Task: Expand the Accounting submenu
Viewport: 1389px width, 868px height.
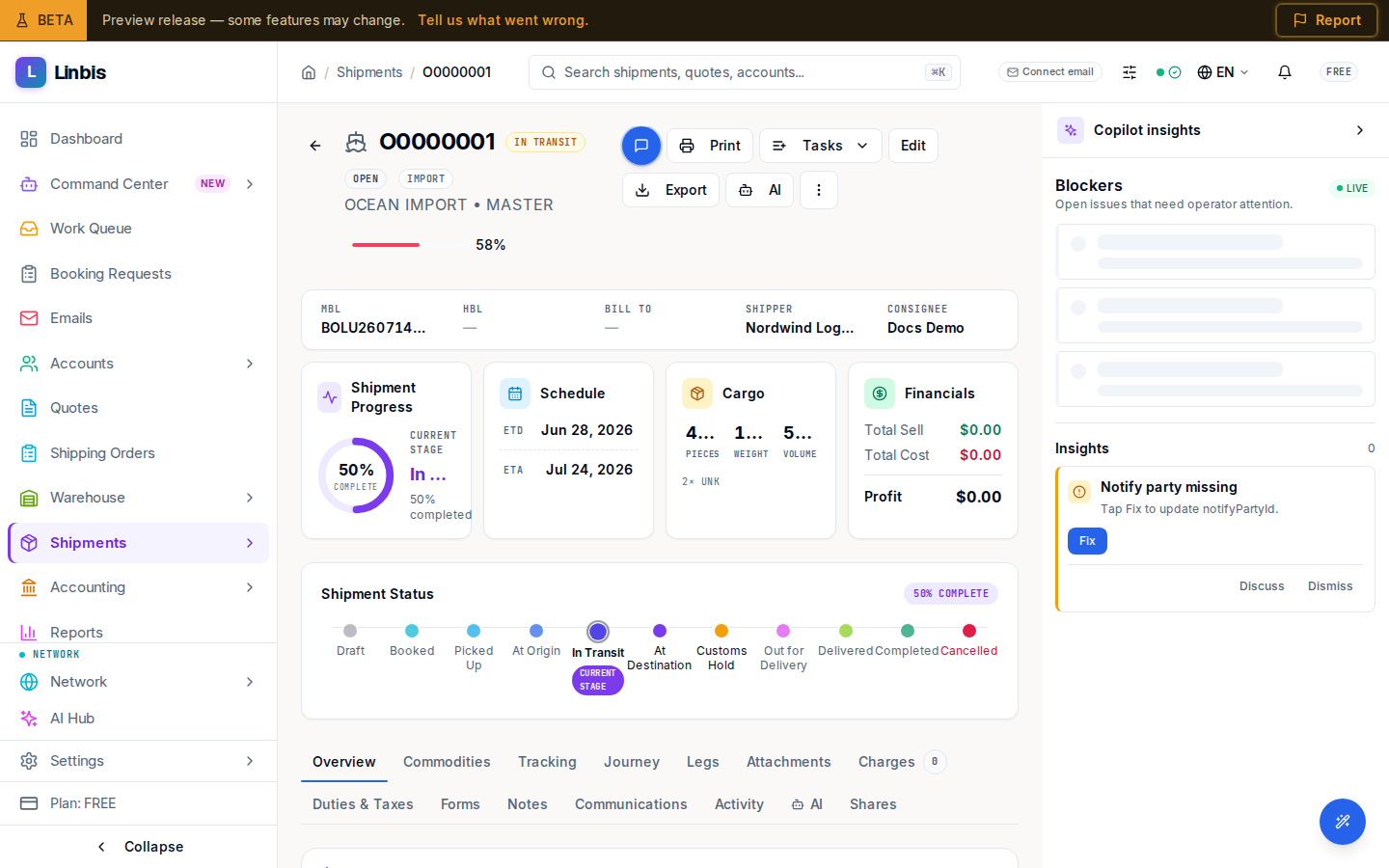Action: pyautogui.click(x=250, y=587)
